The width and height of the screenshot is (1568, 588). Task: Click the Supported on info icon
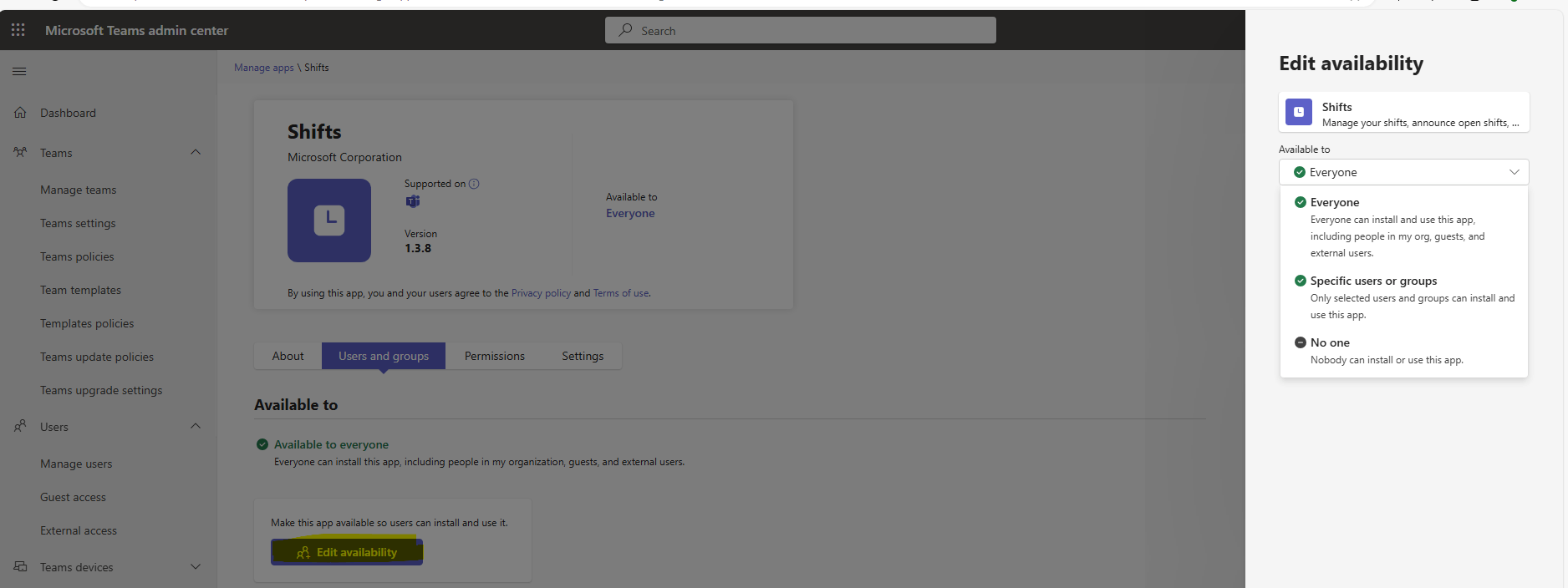click(x=474, y=184)
